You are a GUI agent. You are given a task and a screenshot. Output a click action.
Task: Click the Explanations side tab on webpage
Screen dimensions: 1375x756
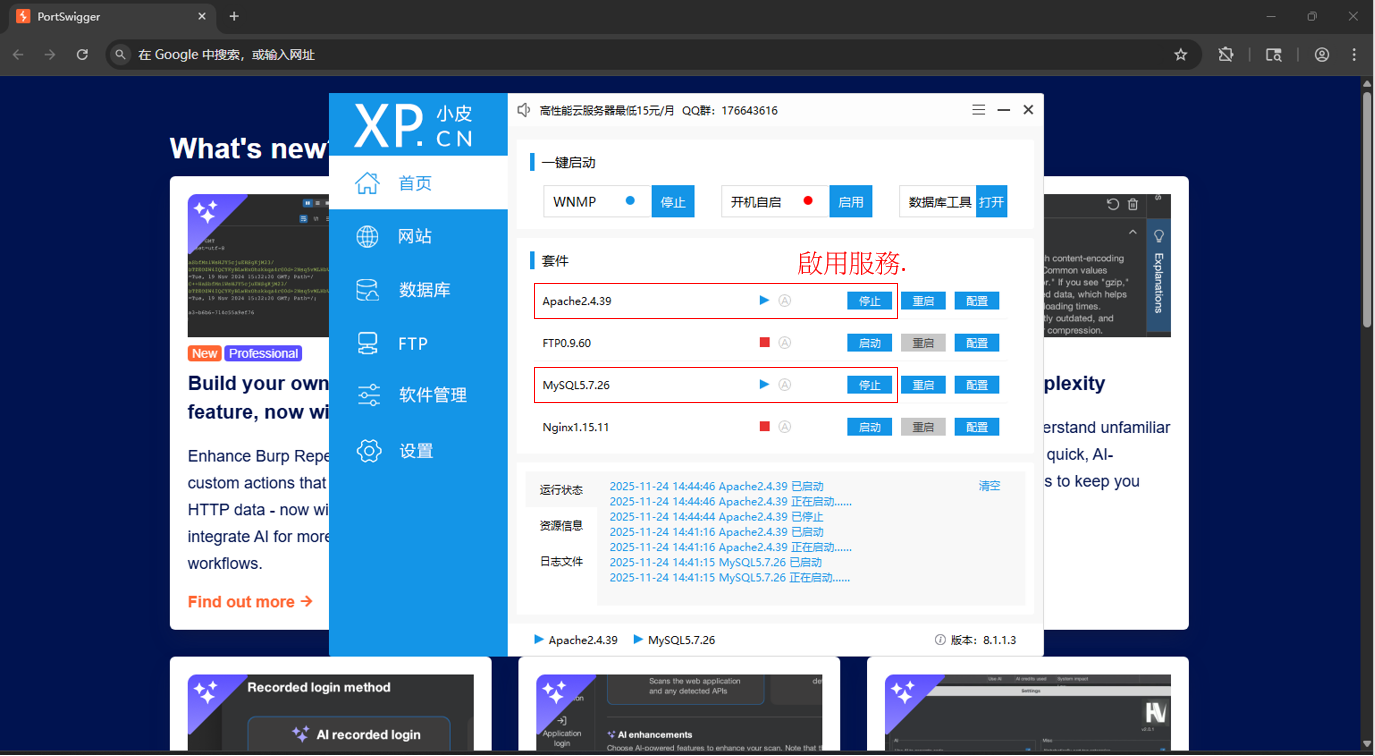pos(1158,275)
